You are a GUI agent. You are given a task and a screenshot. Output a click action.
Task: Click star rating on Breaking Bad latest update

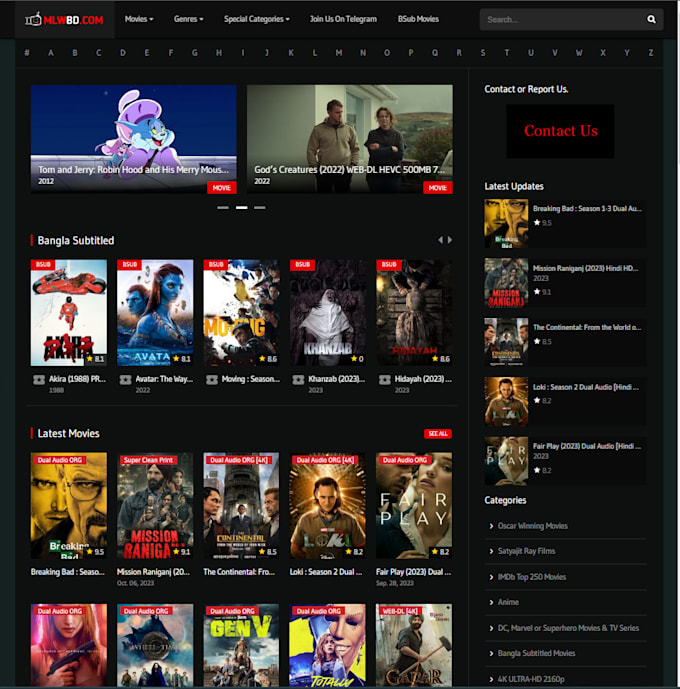pos(543,223)
